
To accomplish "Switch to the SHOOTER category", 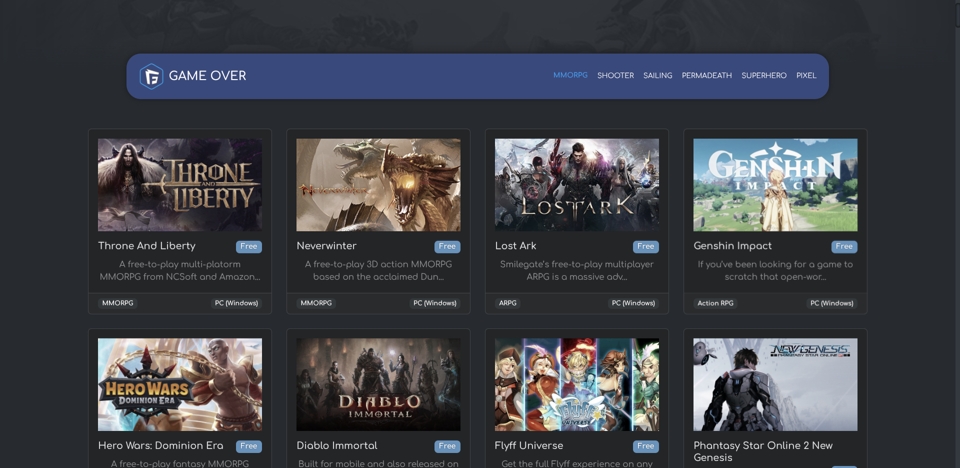I will 615,75.
